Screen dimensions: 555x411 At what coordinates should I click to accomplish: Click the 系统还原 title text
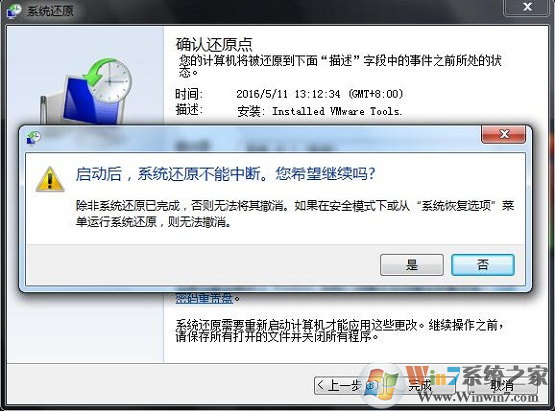50,11
